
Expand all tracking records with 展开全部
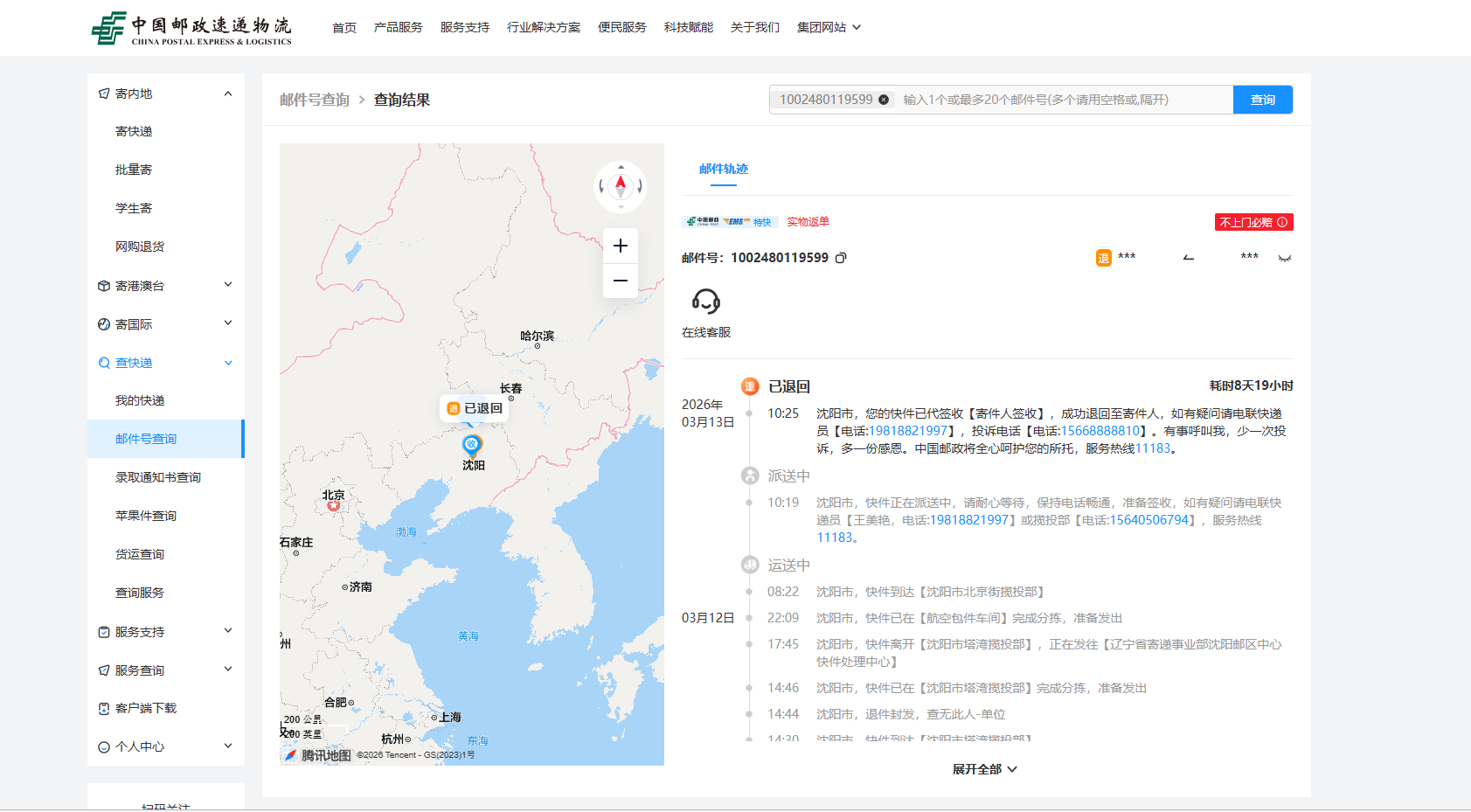pyautogui.click(x=984, y=769)
